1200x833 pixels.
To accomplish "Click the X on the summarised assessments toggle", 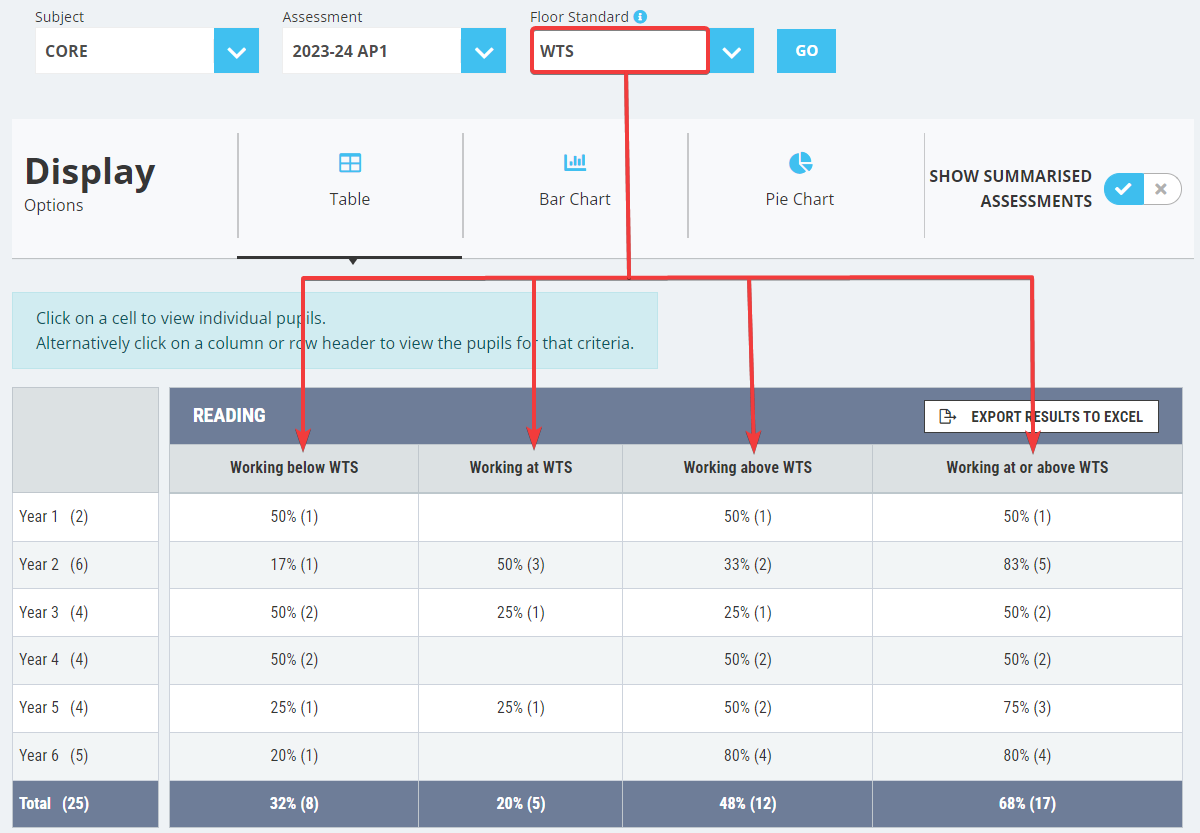I will 1160,188.
